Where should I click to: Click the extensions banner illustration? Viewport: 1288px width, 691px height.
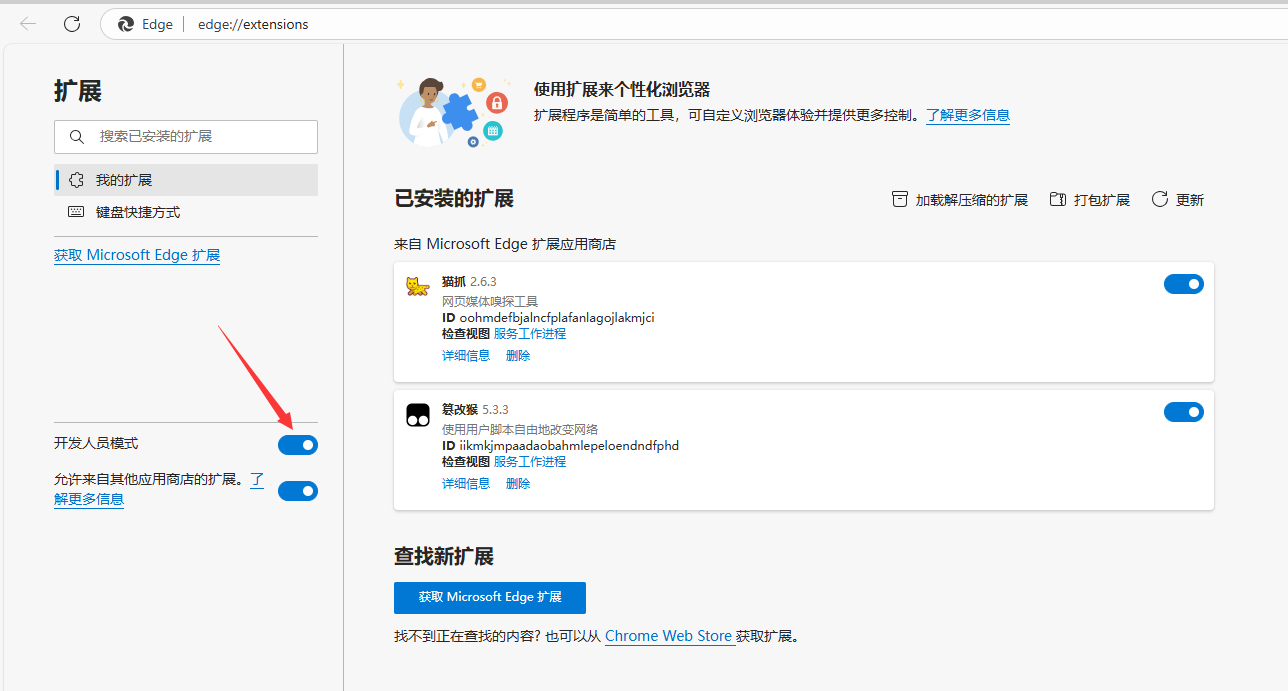(x=454, y=111)
